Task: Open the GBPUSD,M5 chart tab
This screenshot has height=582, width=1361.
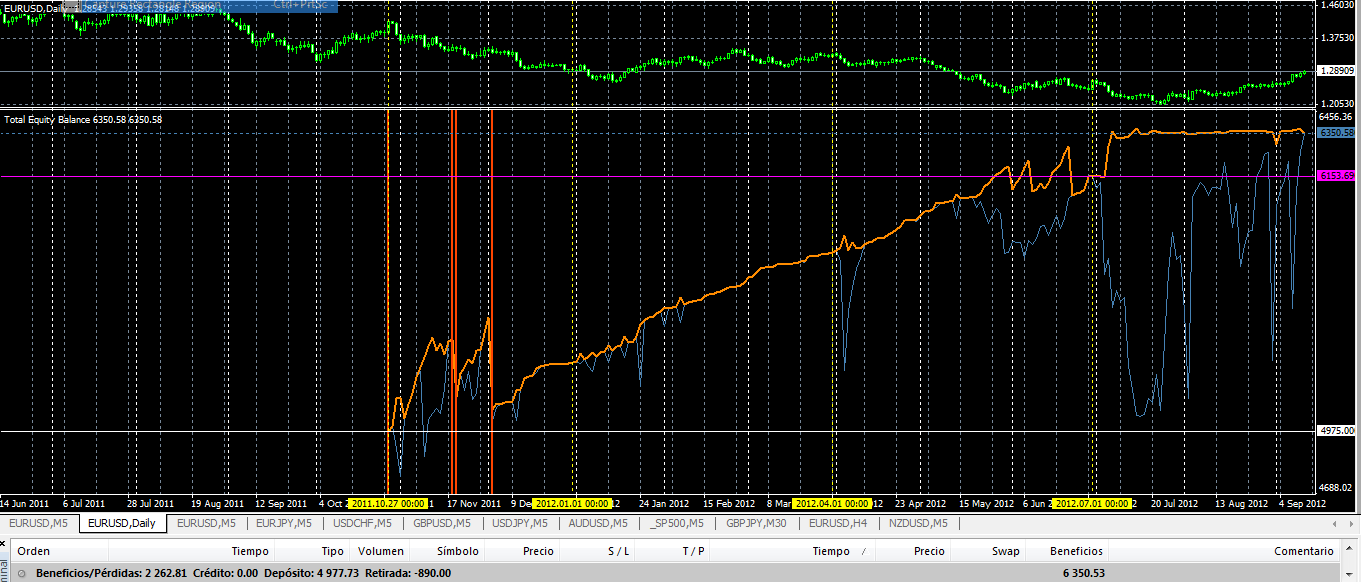Action: [442, 523]
